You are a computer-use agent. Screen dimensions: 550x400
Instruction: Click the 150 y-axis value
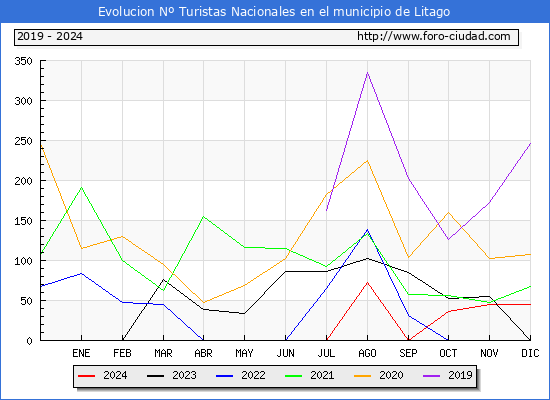pyautogui.click(x=24, y=221)
